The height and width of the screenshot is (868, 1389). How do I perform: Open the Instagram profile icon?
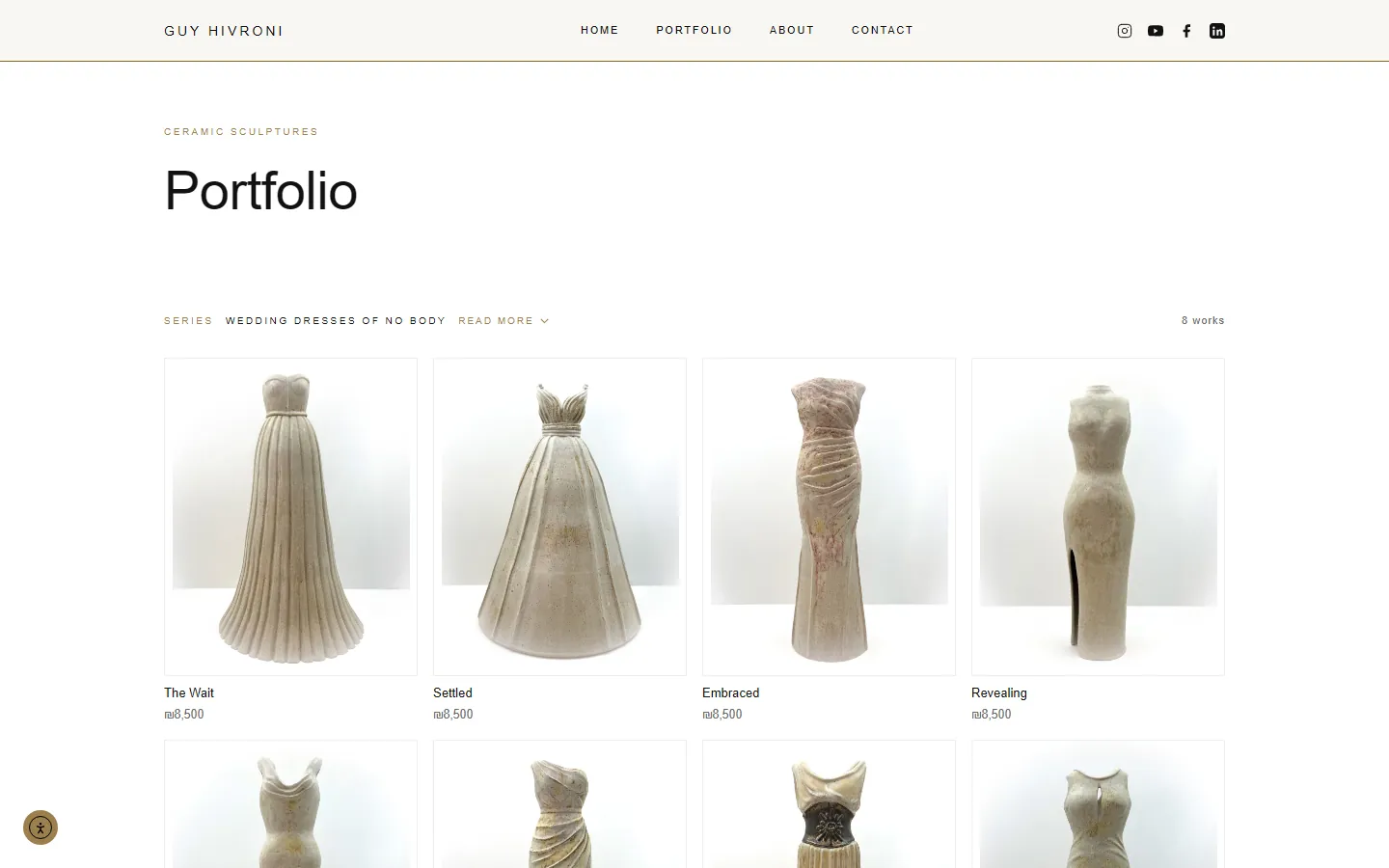(1125, 31)
